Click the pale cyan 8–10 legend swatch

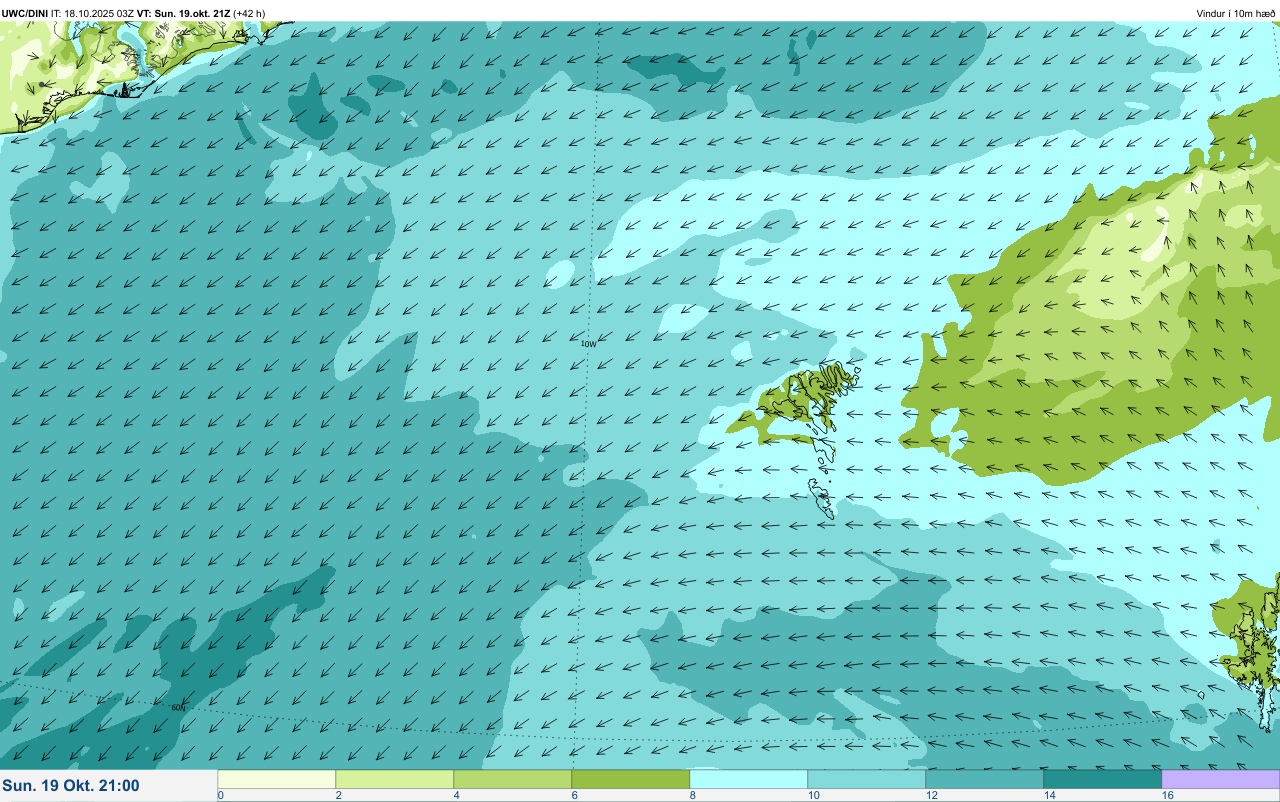click(748, 779)
